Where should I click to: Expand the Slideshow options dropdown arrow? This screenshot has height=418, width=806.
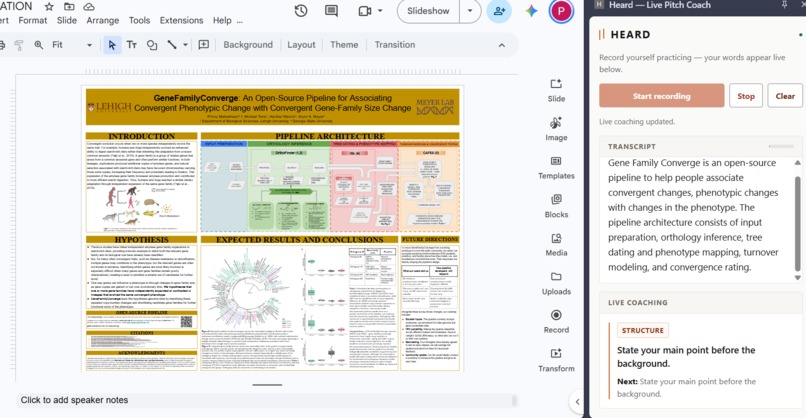[x=470, y=11]
